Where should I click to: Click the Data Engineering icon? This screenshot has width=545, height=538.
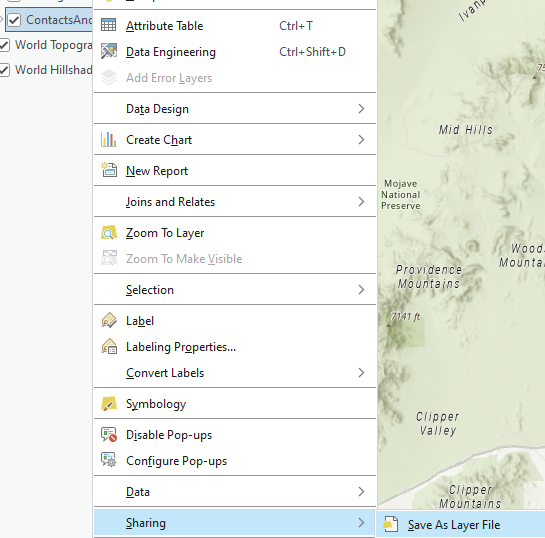(109, 51)
